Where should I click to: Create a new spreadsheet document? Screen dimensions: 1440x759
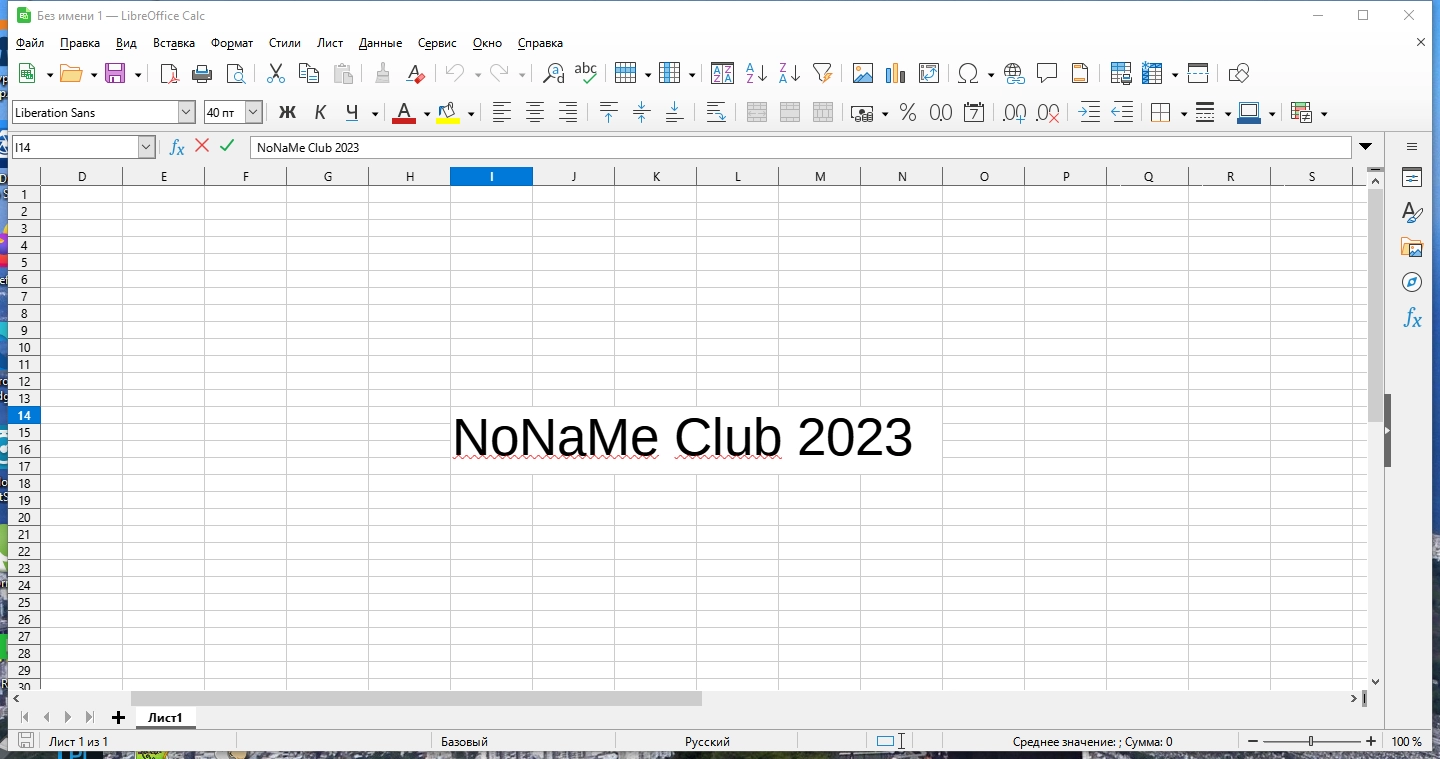coord(28,73)
